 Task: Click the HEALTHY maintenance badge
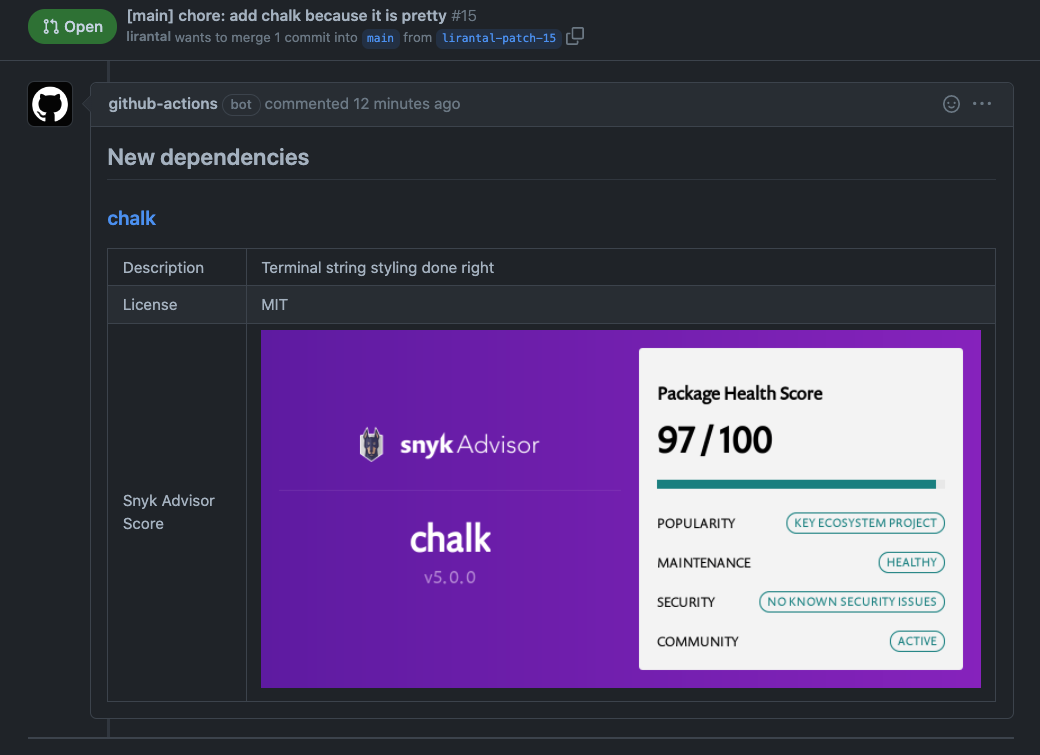click(x=911, y=562)
